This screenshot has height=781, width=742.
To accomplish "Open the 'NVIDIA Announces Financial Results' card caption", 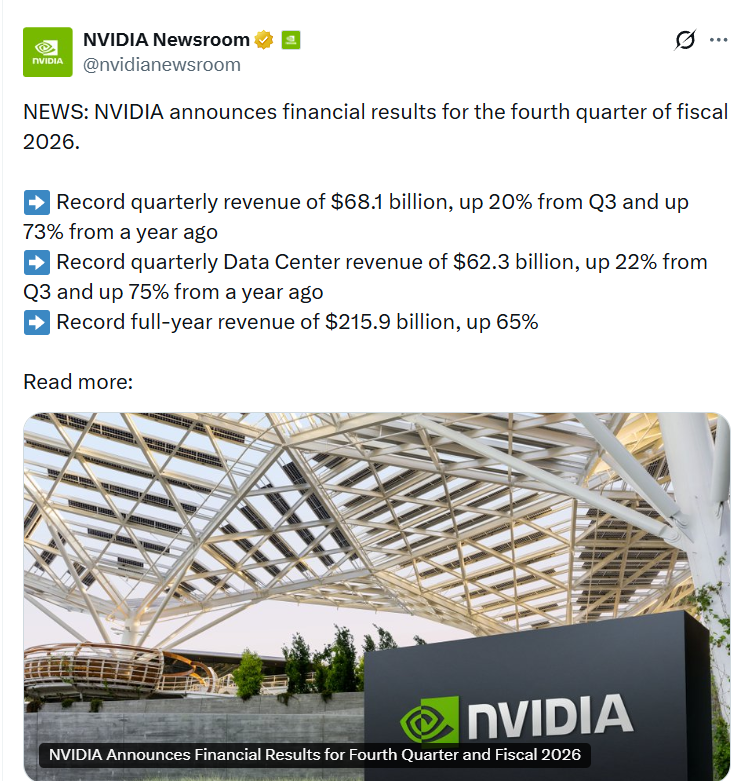I will (x=314, y=754).
